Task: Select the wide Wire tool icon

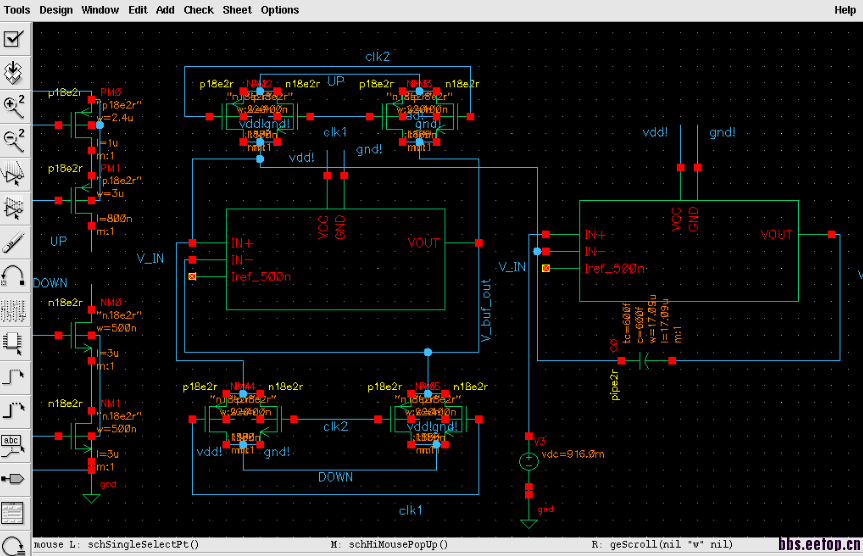Action: [14, 411]
